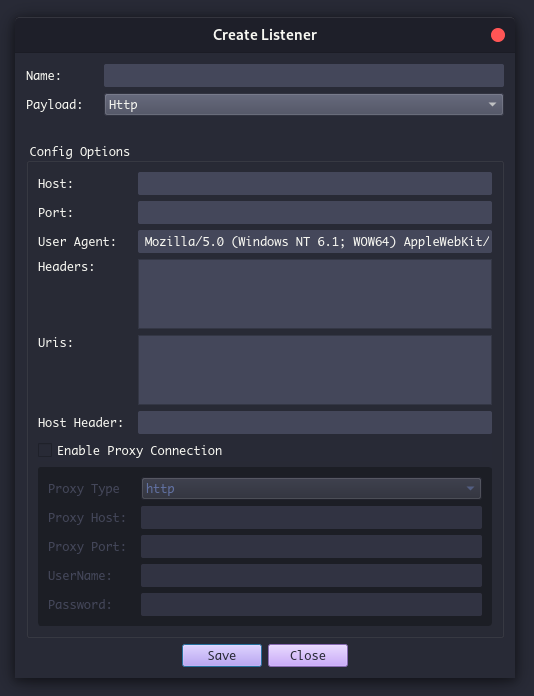Enable Proxy Connection checkbox

coord(45,450)
